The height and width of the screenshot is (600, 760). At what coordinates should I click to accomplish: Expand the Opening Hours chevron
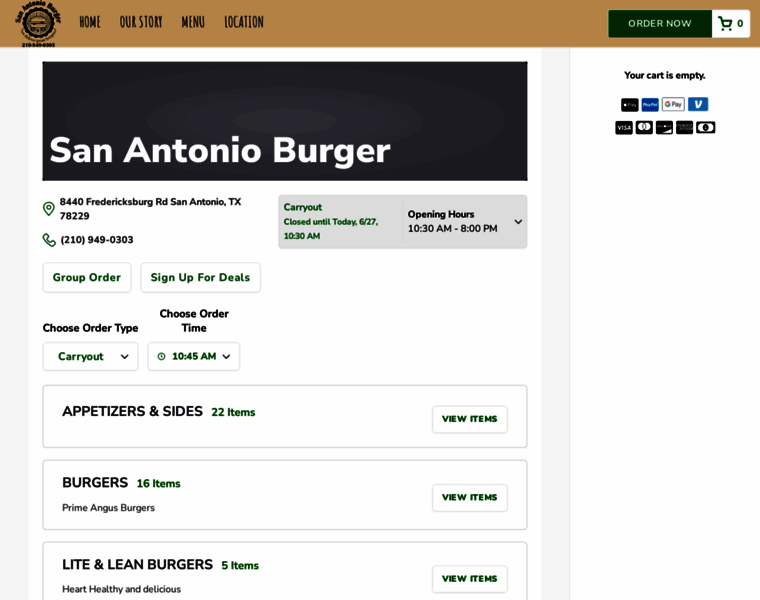(518, 222)
